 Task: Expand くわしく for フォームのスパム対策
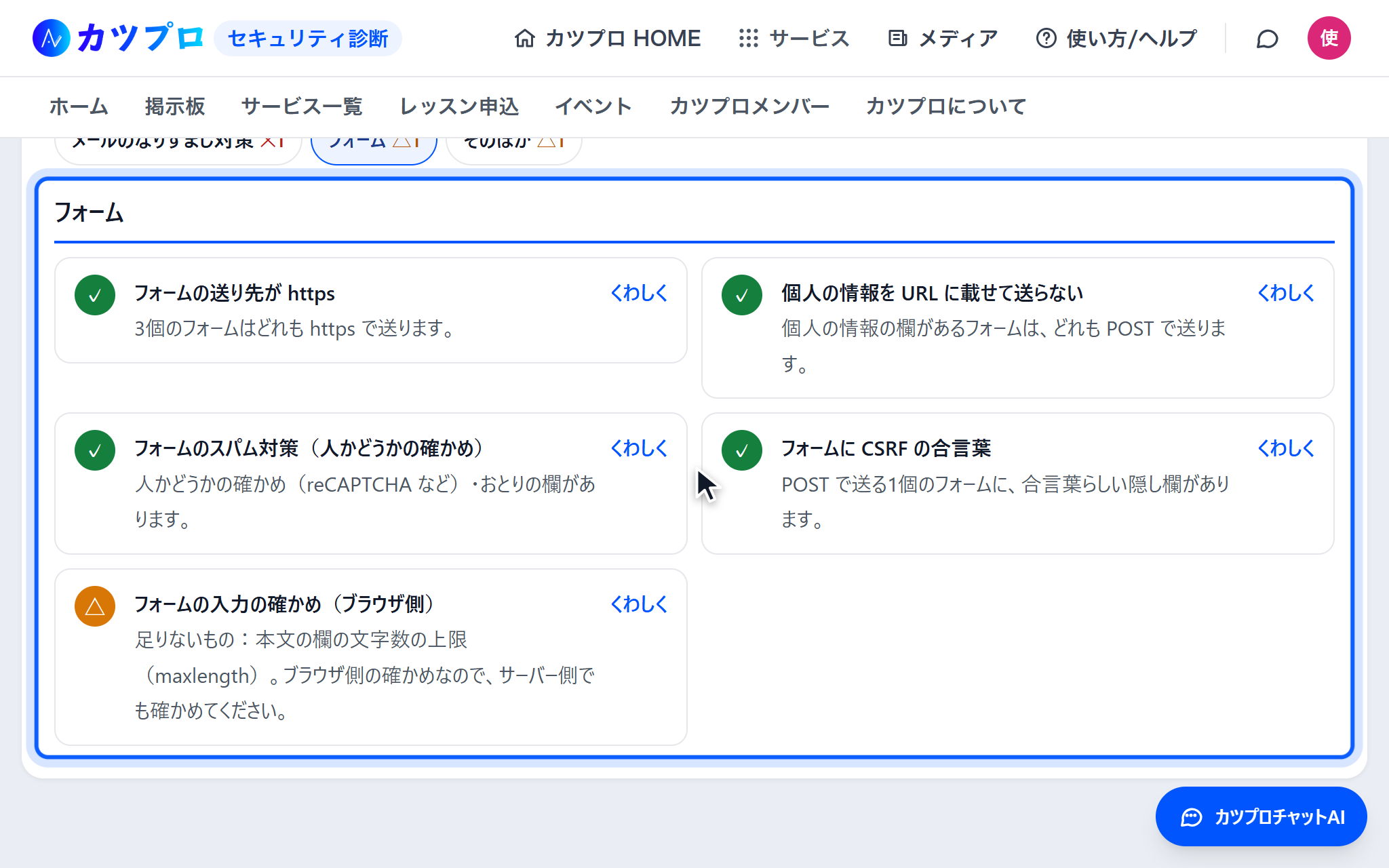639,448
